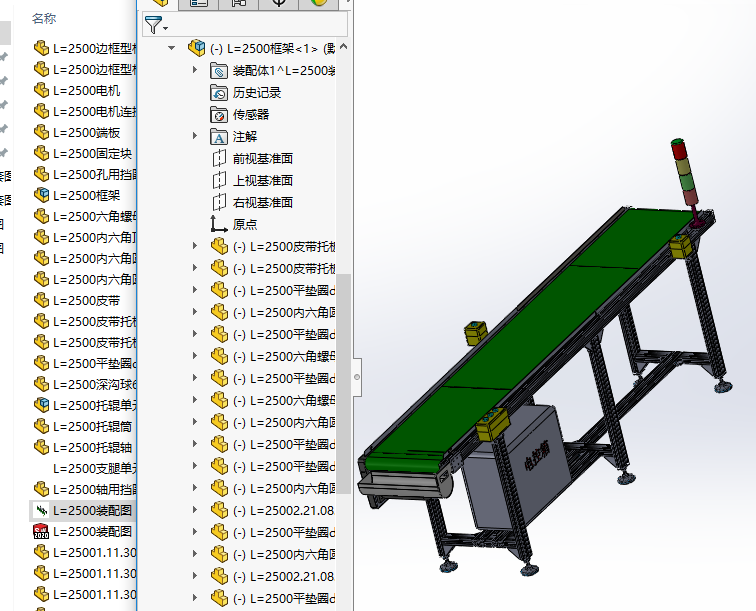Select the L=2500框架 assembly file
This screenshot has width=756, height=611.
click(77, 195)
